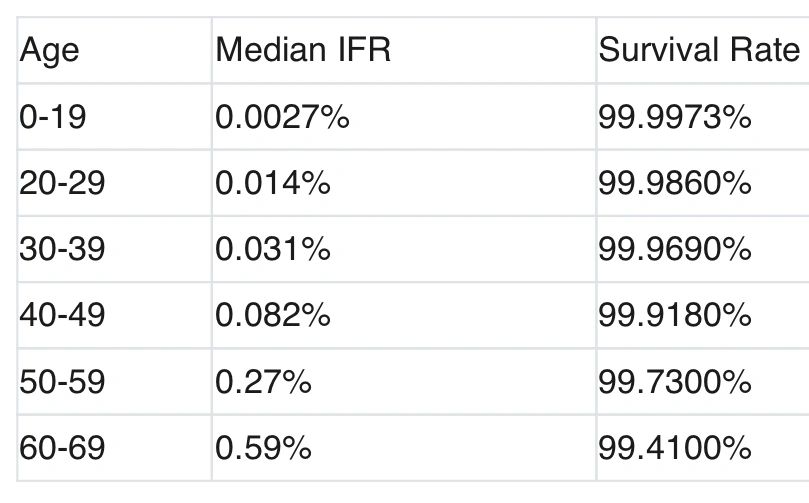
Task: Click the Median IFR column header
Action: tap(303, 50)
